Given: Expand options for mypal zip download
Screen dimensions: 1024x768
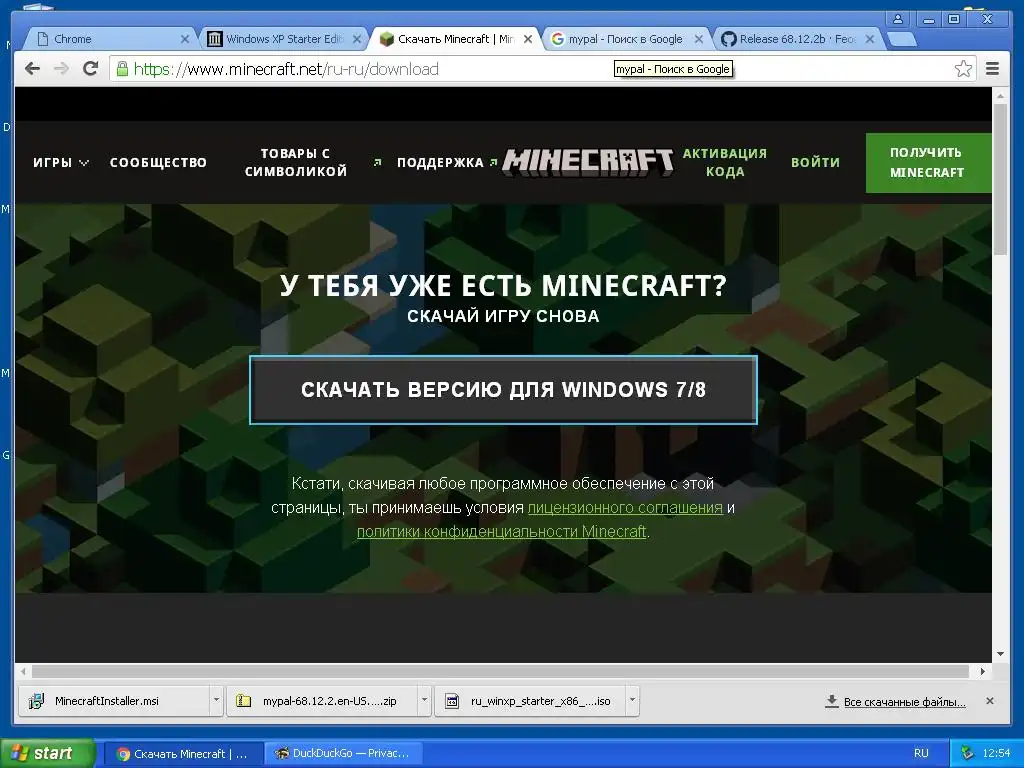Looking at the screenshot, I should coord(424,700).
